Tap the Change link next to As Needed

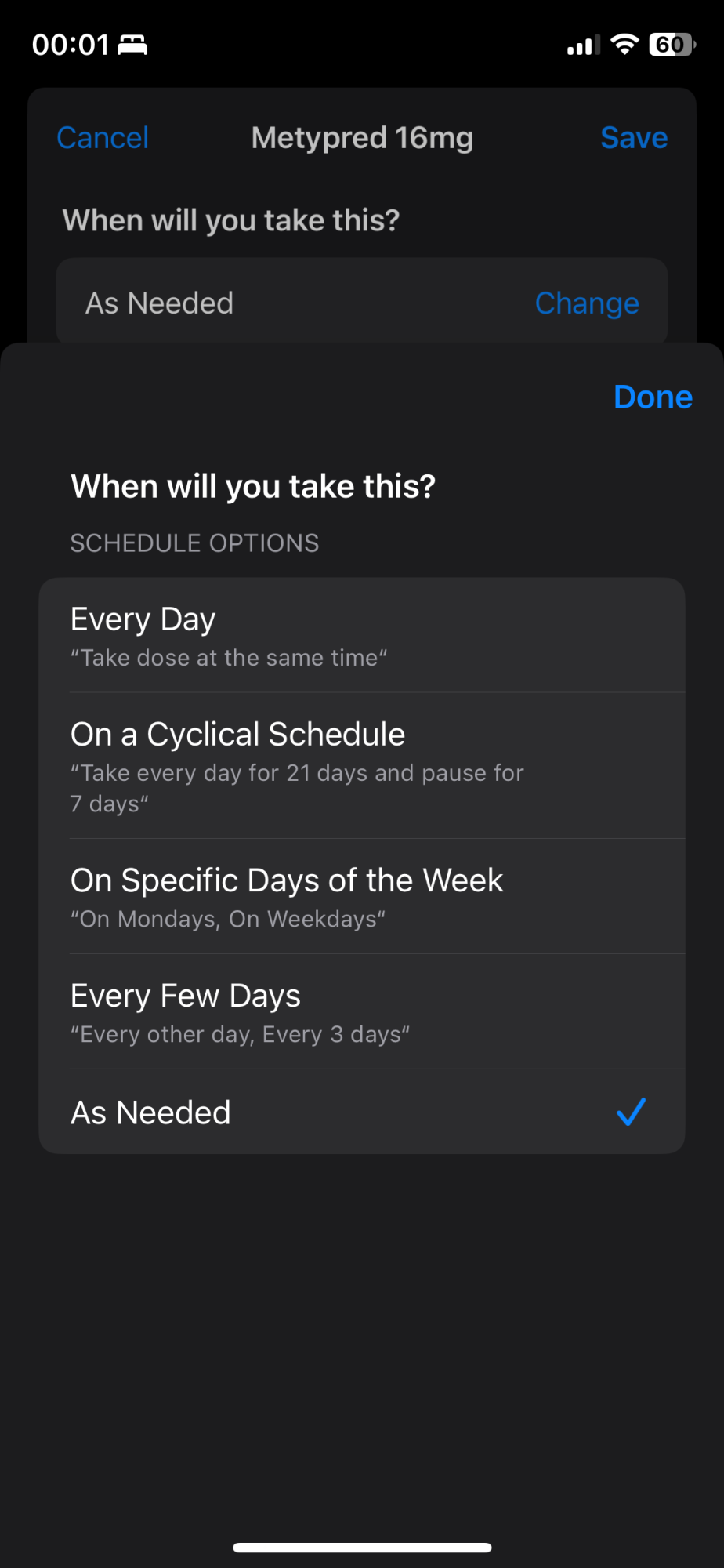point(586,303)
